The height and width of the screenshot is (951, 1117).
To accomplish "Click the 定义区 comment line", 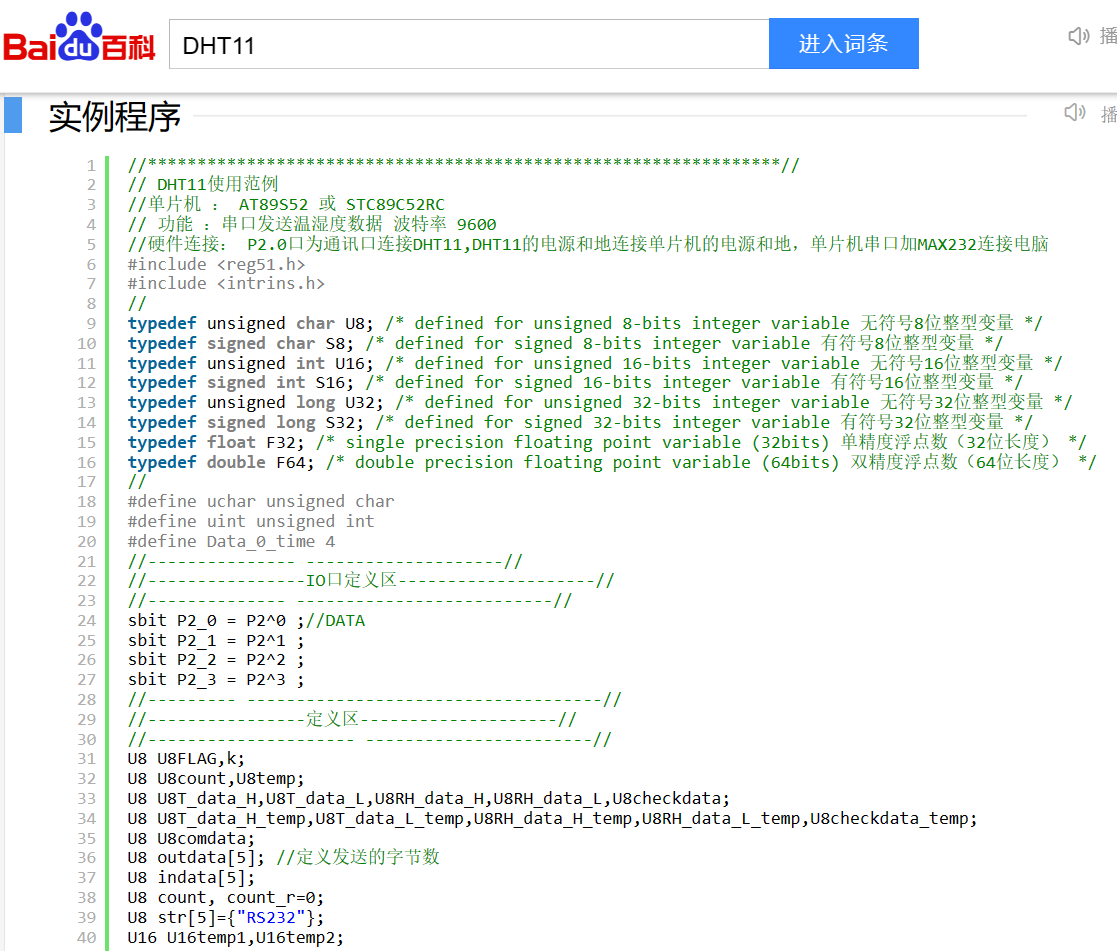I will [x=352, y=719].
